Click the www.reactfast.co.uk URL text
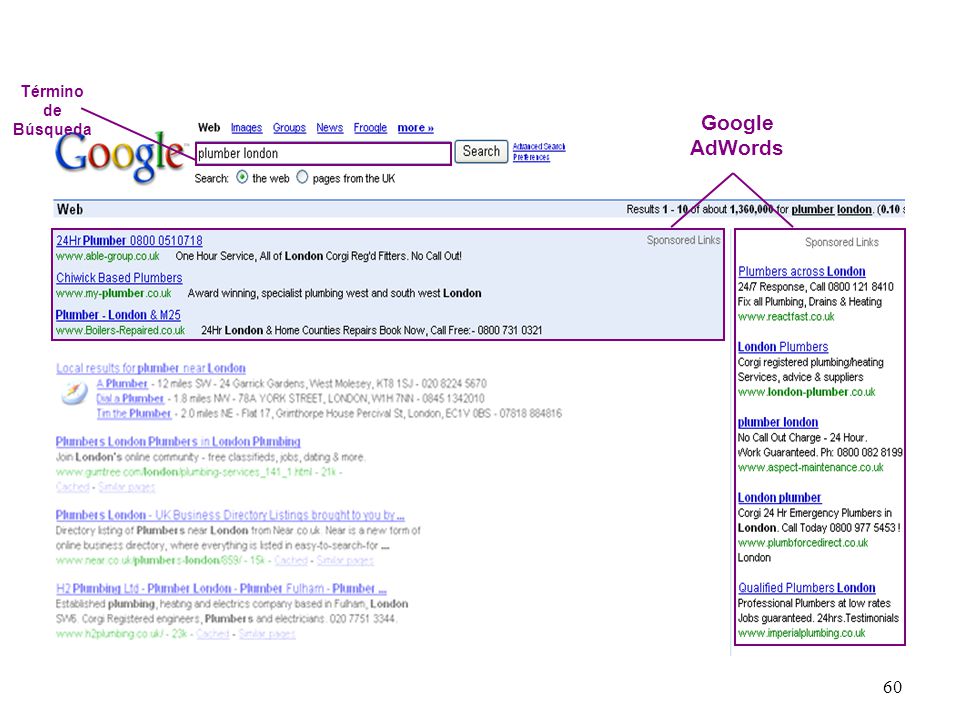960x720 pixels. (x=786, y=317)
